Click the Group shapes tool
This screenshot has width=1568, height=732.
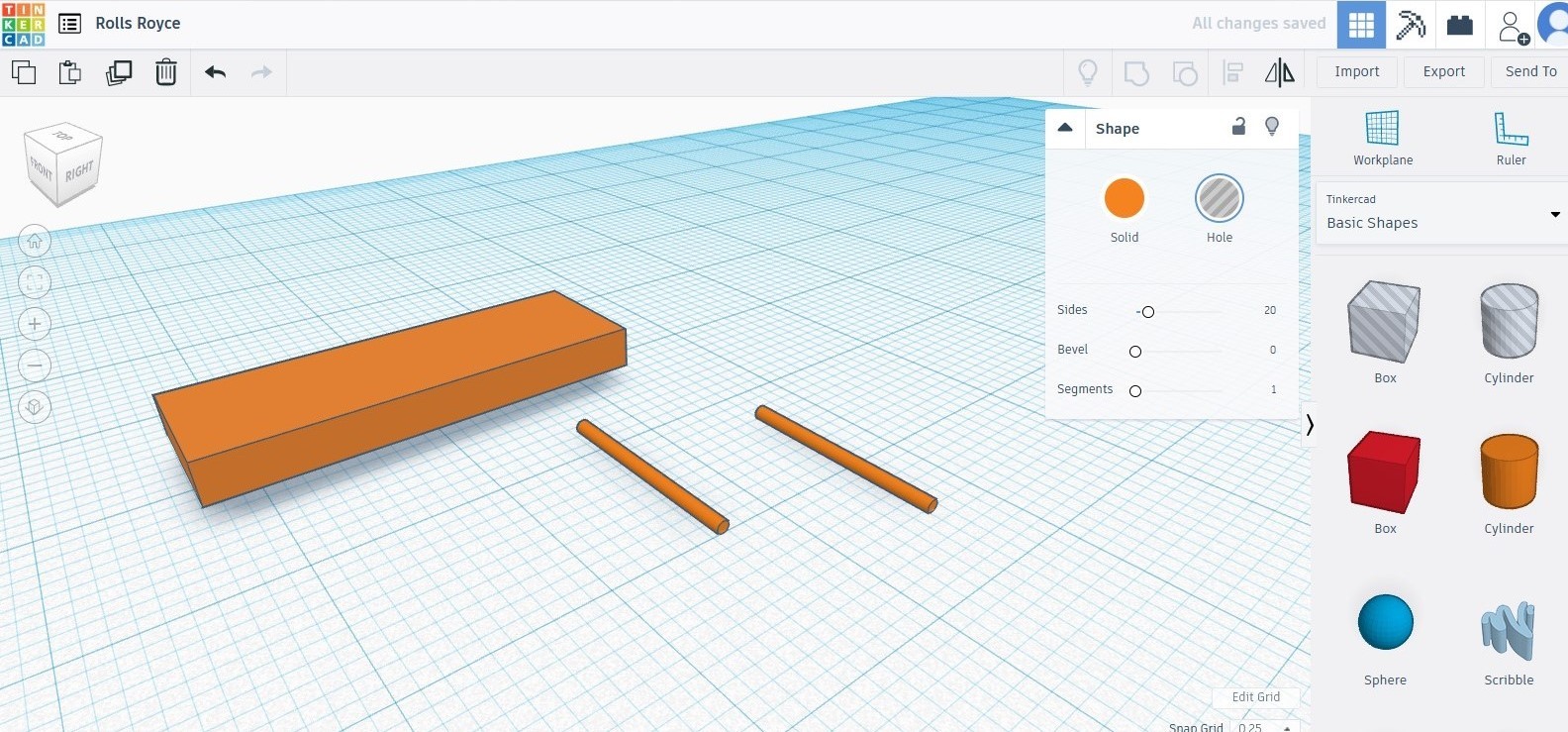(1136, 72)
